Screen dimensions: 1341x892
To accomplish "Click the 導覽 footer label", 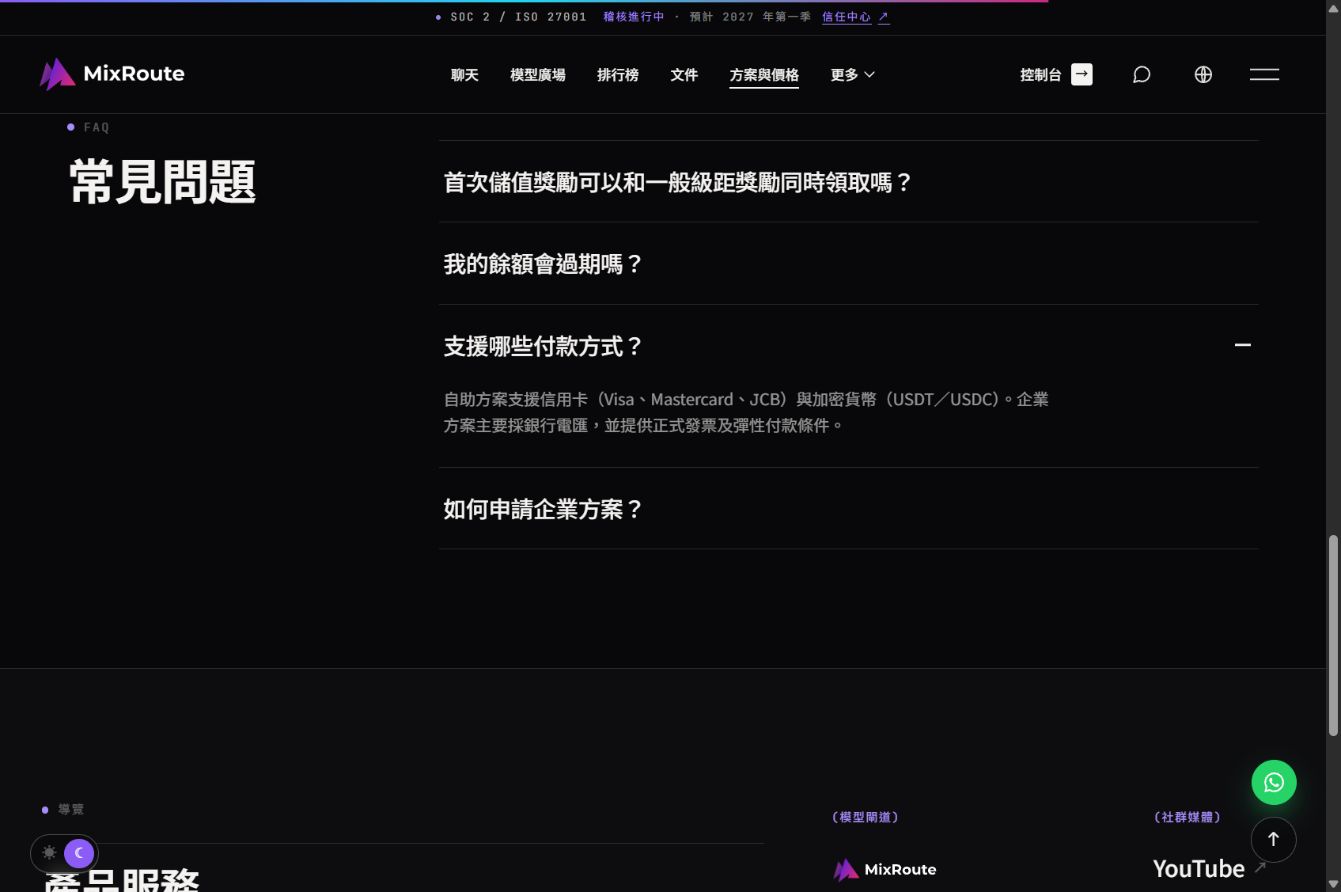I will click(71, 809).
